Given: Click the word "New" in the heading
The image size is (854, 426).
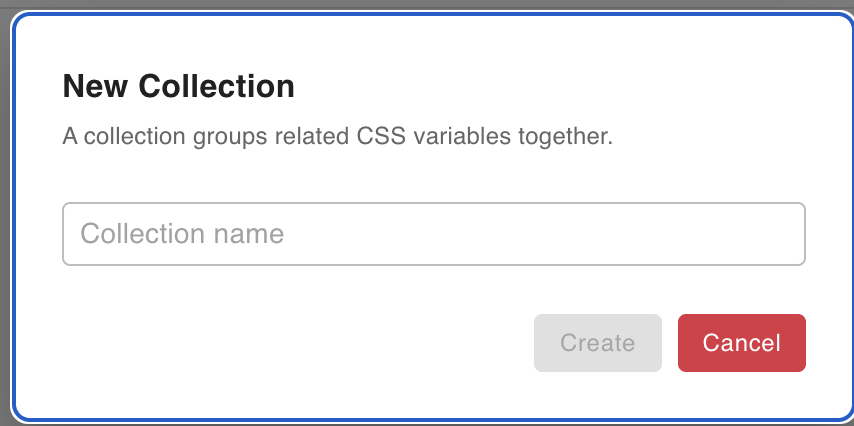Looking at the screenshot, I should point(96,86).
